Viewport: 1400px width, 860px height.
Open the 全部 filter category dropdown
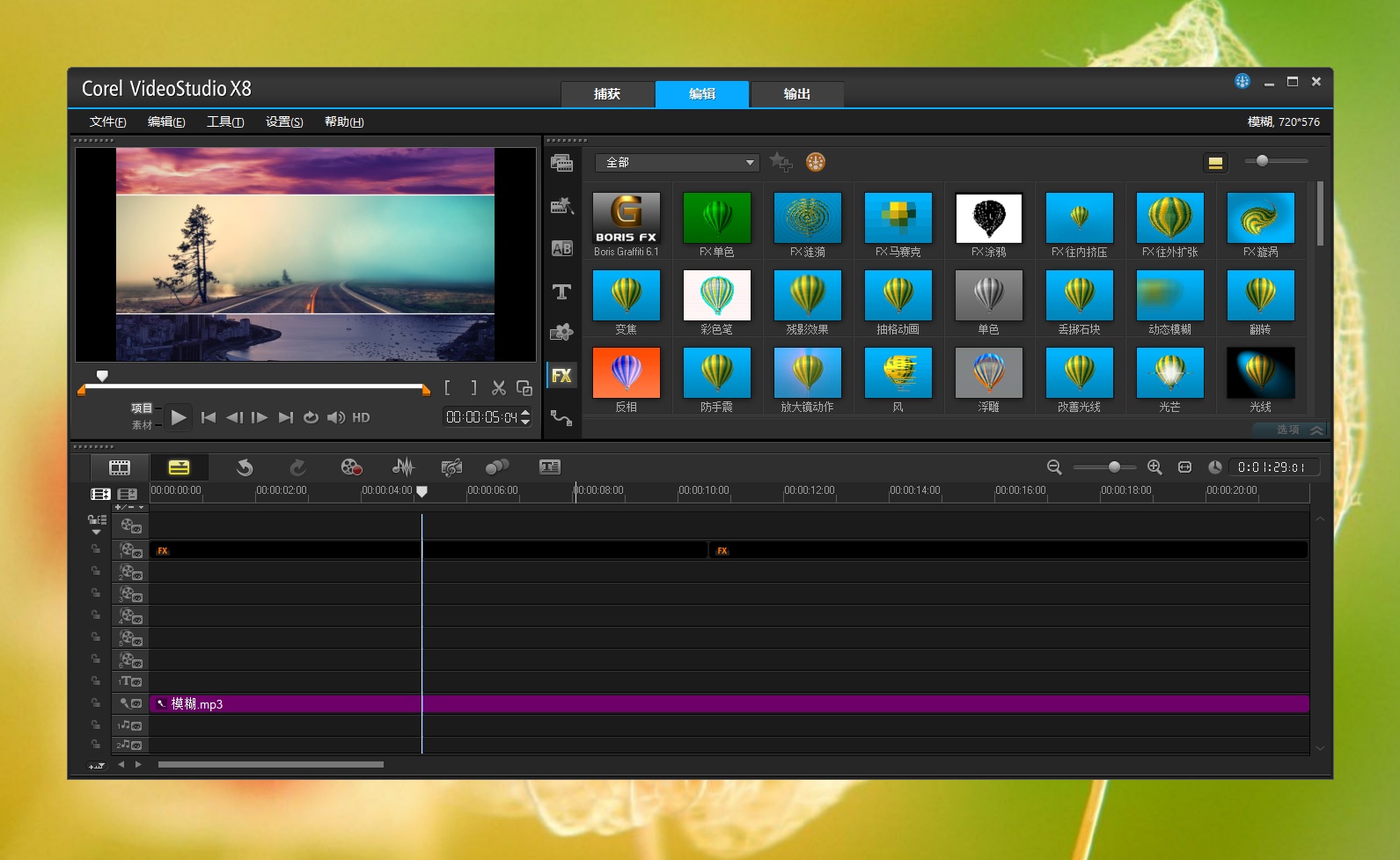pos(677,163)
